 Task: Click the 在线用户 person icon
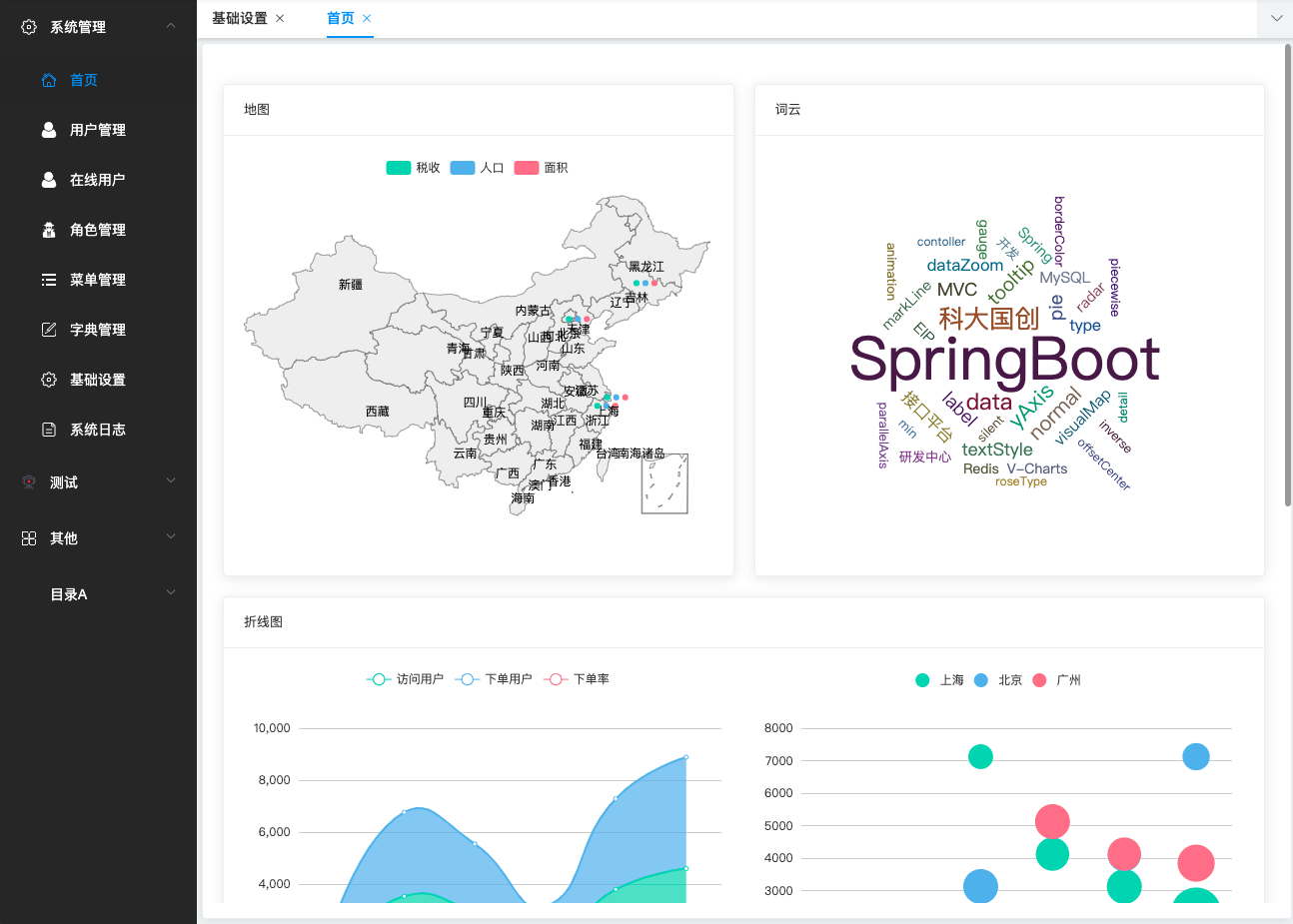(49, 180)
